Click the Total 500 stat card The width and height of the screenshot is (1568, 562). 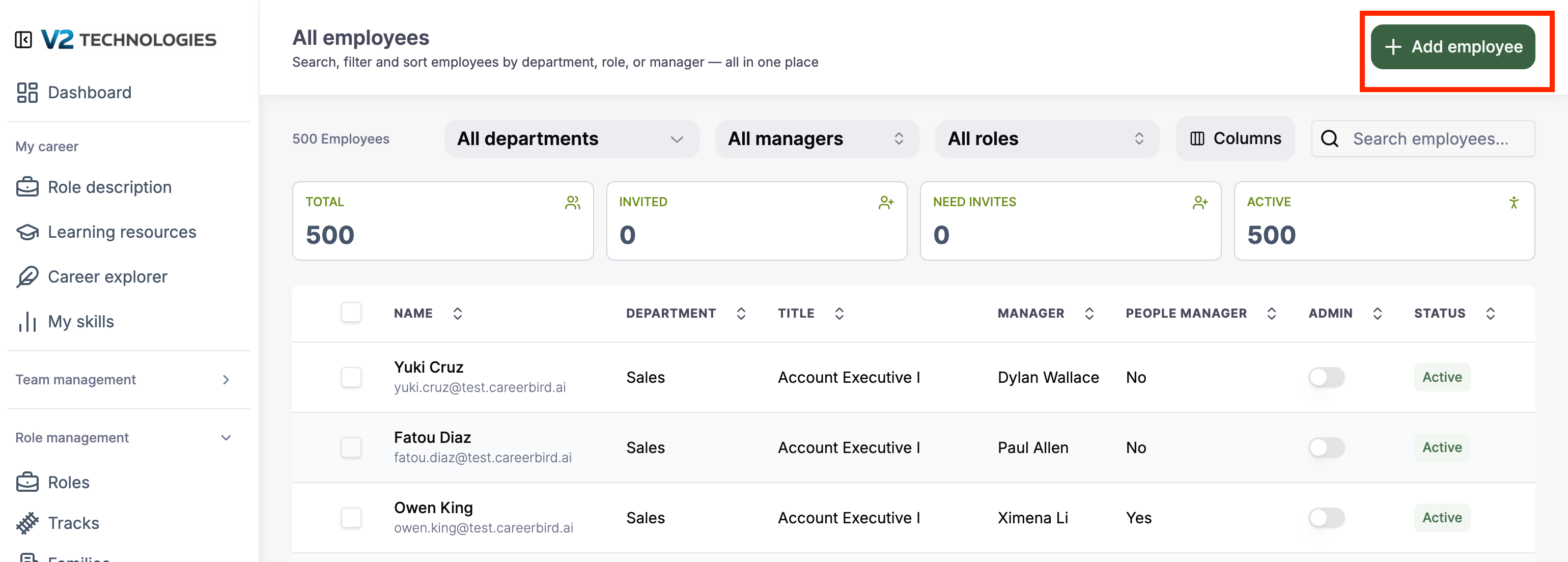coord(442,221)
